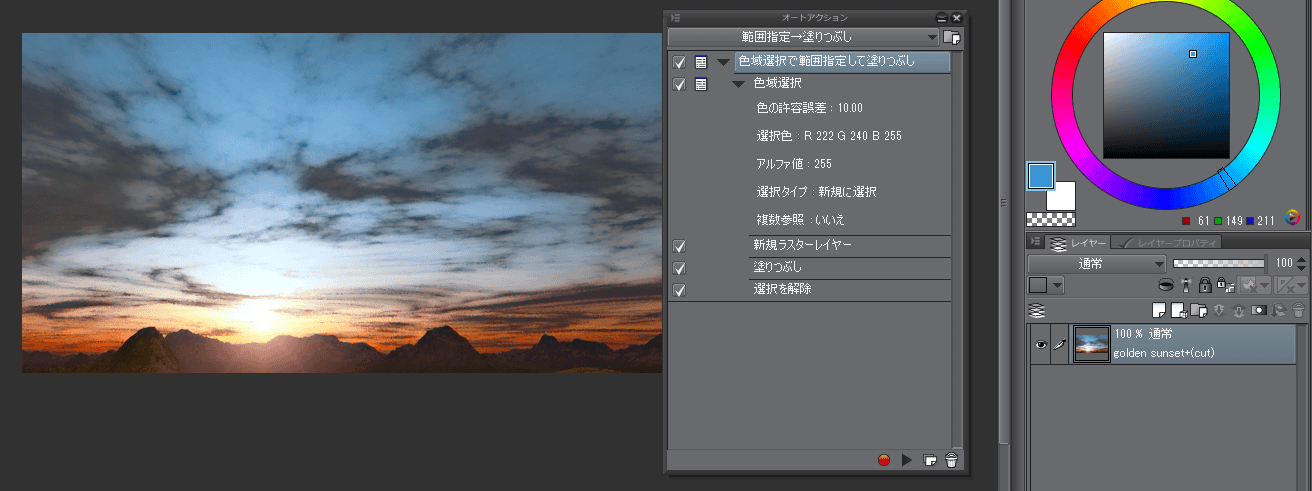Merge with layer below icon
Screen dimensions: 1312x491
1240,310
